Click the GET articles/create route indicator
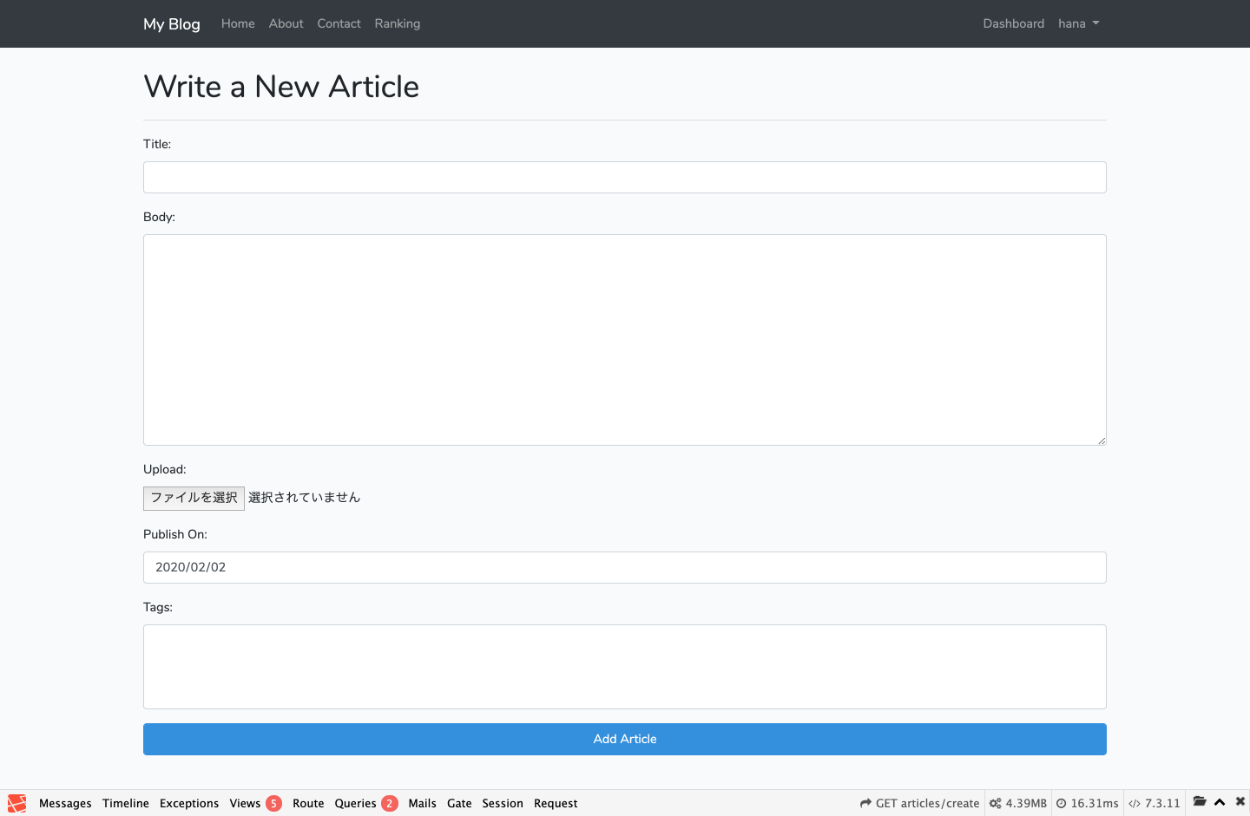This screenshot has height=816, width=1250. (x=919, y=803)
